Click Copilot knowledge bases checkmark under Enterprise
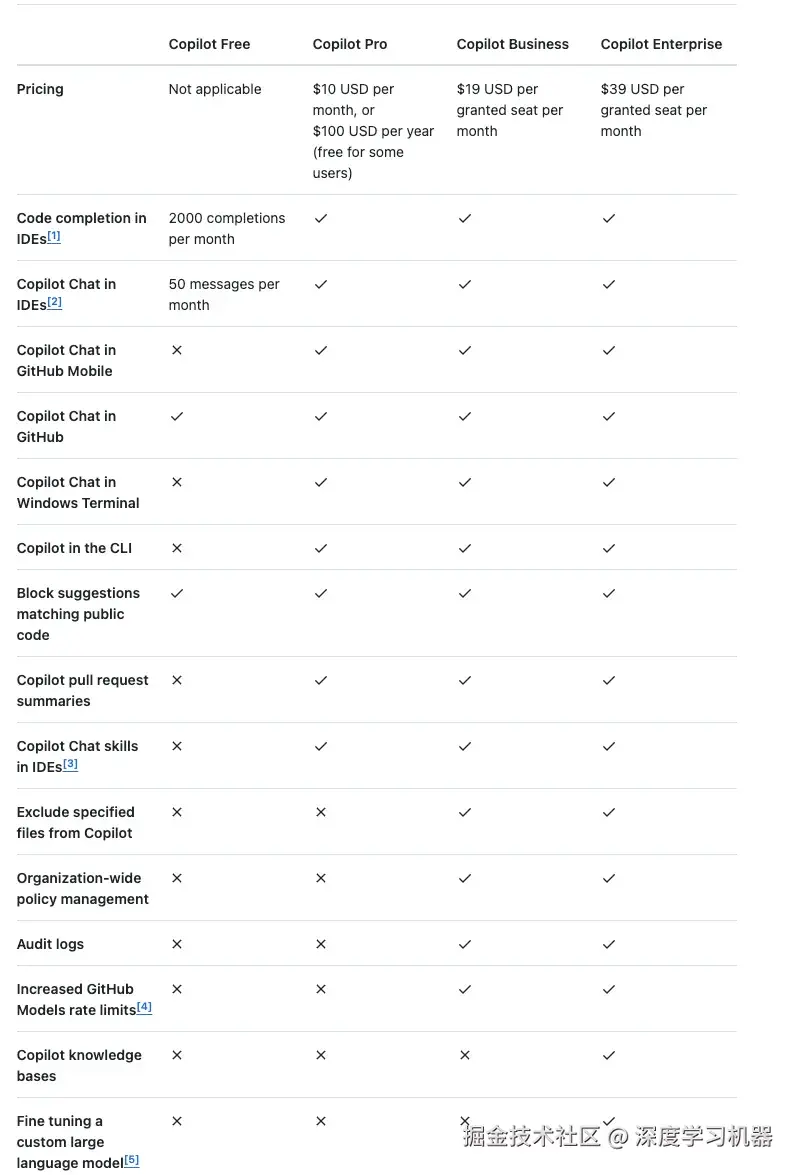799x1175 pixels. tap(609, 1055)
